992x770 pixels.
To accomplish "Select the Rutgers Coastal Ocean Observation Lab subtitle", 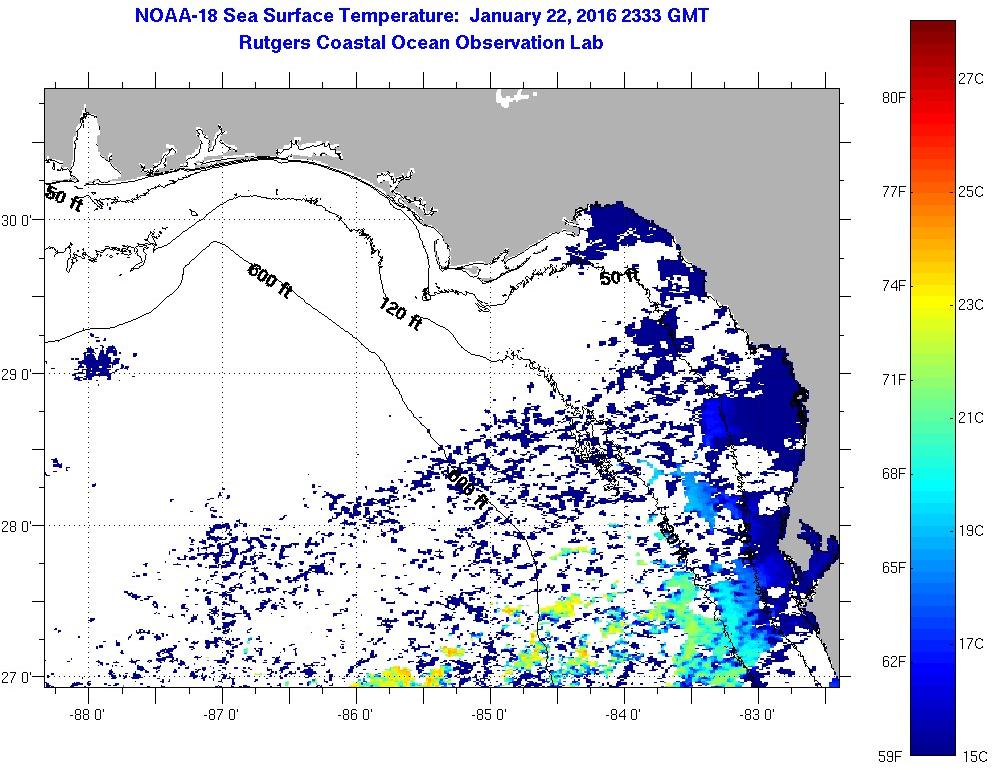I will tap(421, 43).
